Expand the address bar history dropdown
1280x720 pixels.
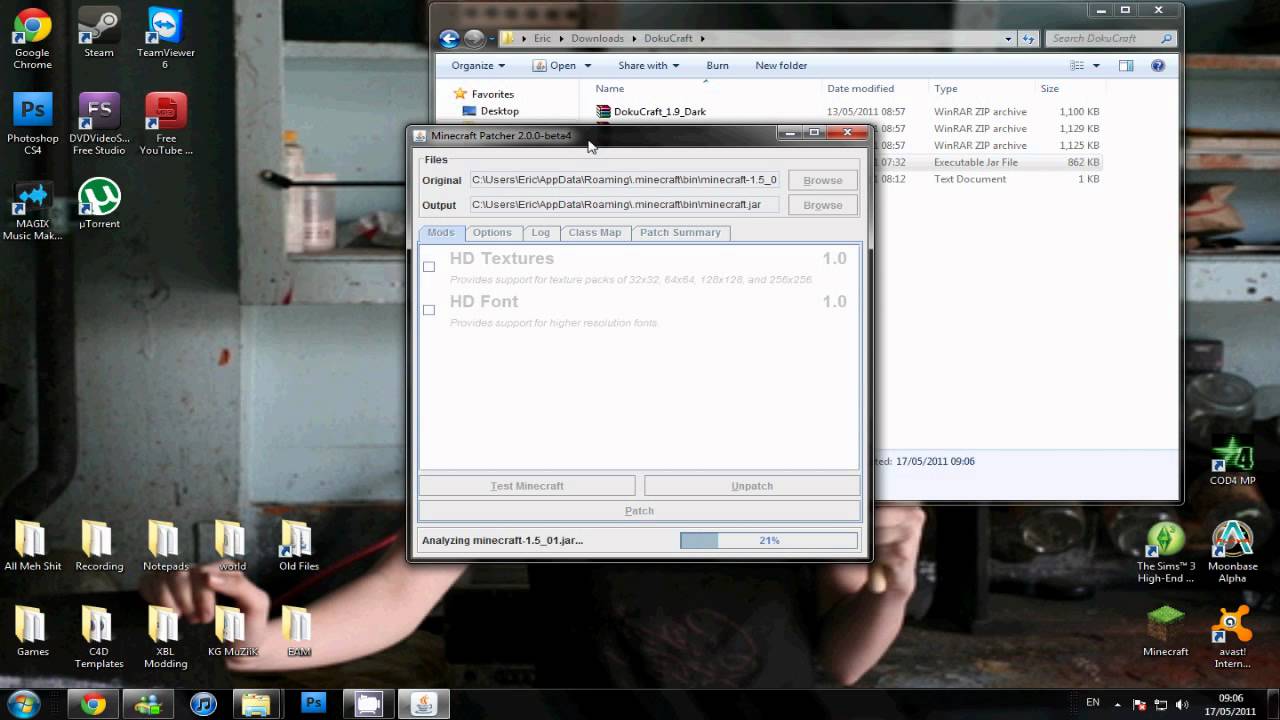1009,38
